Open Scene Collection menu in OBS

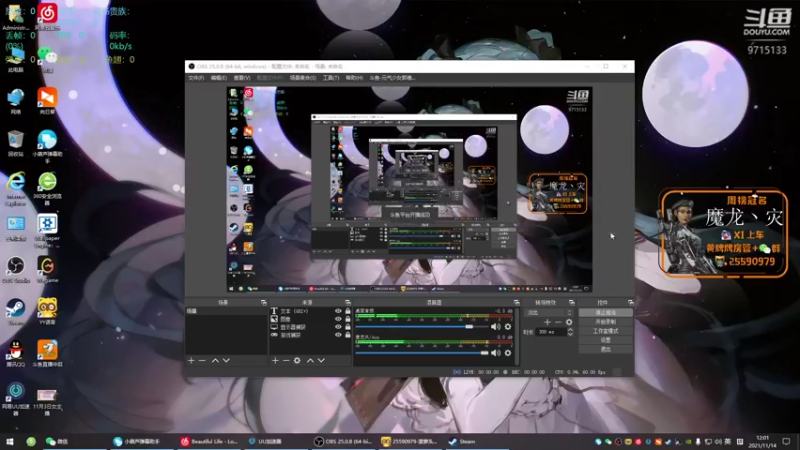303,78
